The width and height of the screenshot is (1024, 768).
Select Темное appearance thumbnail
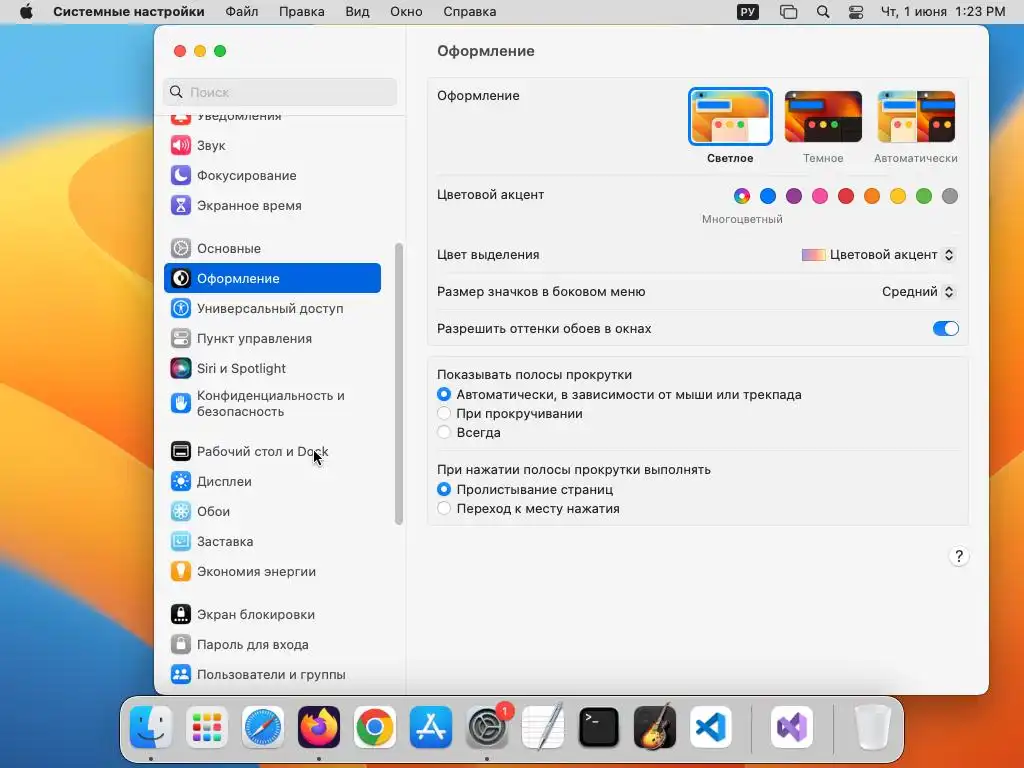click(x=823, y=117)
